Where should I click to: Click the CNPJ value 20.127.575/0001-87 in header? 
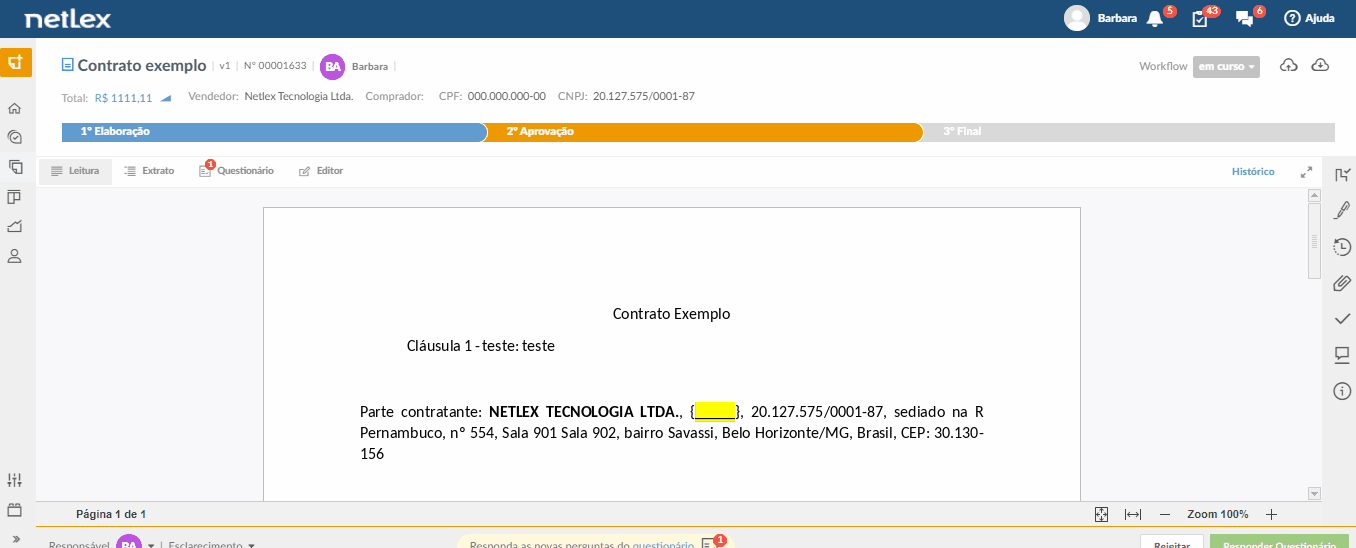[x=644, y=97]
